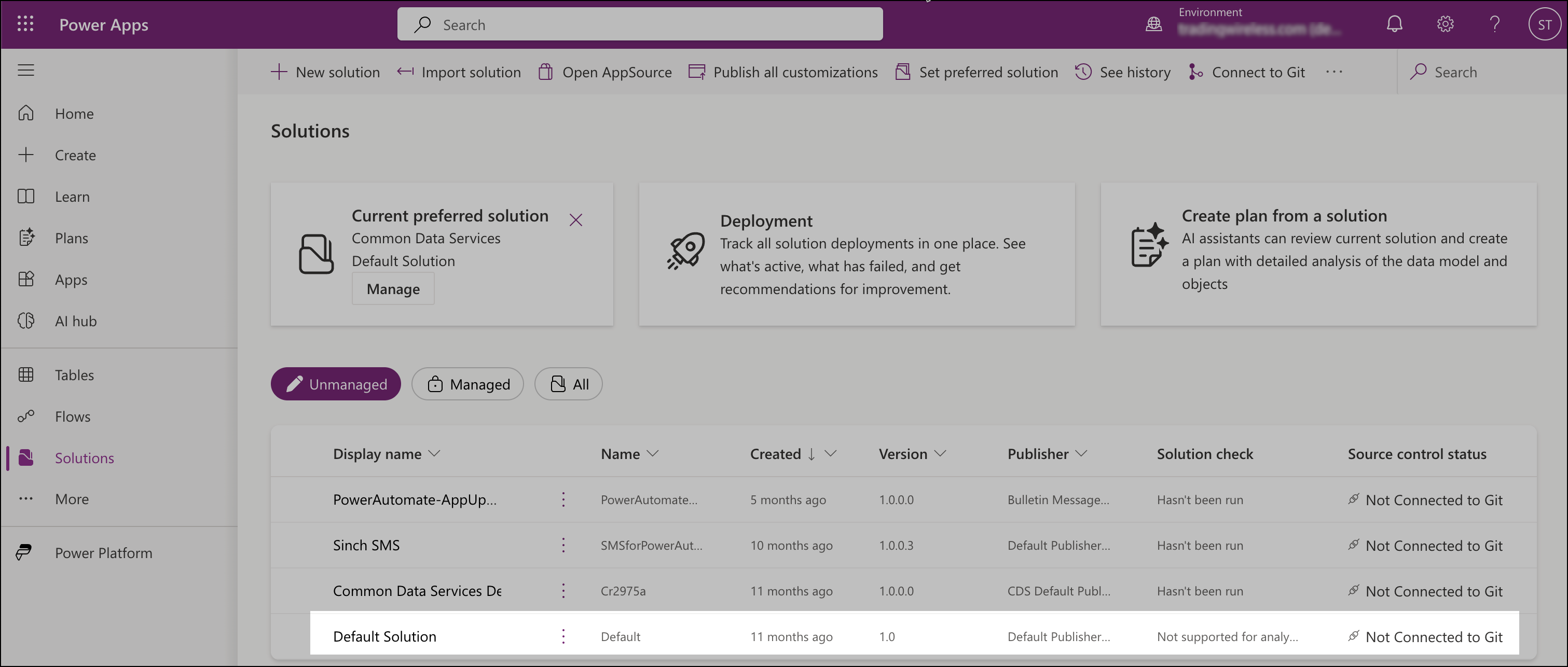1568x667 pixels.
Task: Open Display name column dropdown
Action: pos(434,453)
